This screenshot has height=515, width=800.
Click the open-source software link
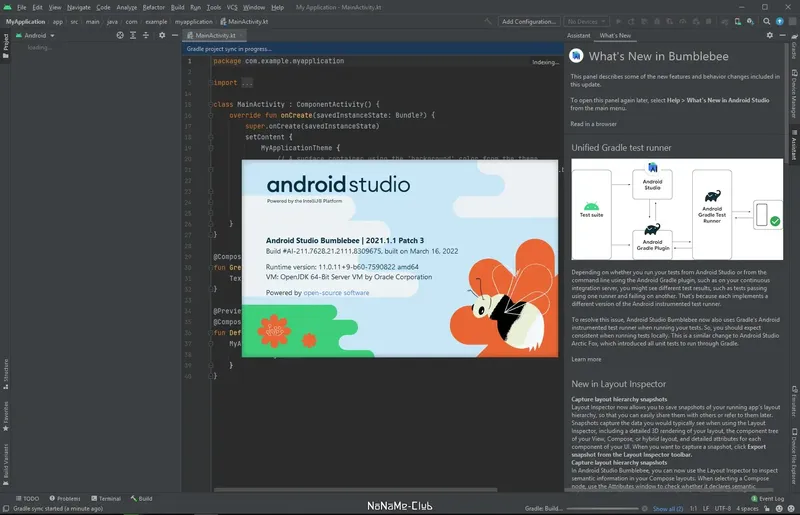coord(336,293)
